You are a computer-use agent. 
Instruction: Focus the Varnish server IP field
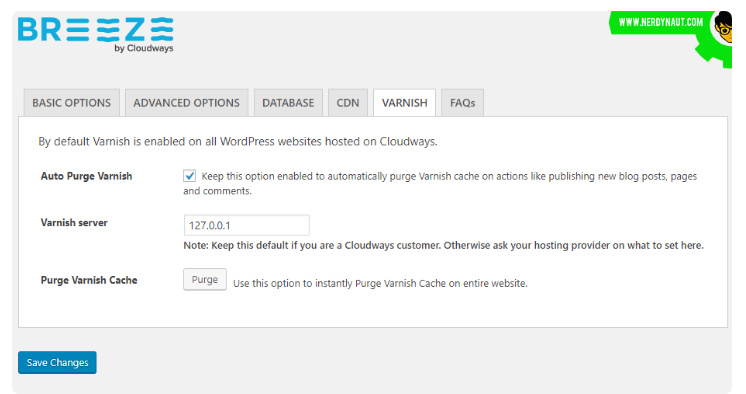coord(246,225)
